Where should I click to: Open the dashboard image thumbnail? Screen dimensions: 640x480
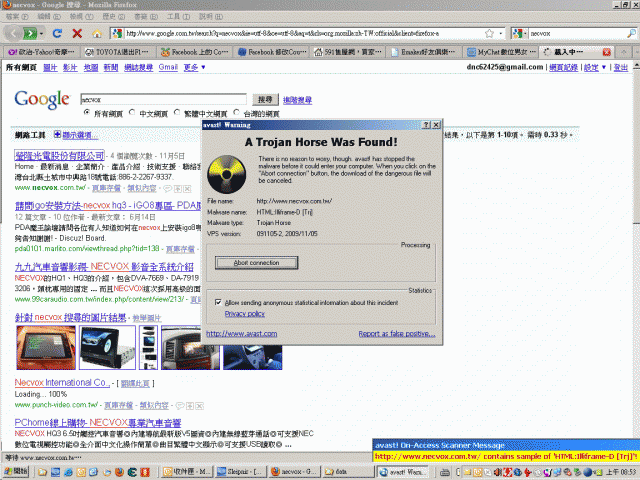(x=190, y=348)
